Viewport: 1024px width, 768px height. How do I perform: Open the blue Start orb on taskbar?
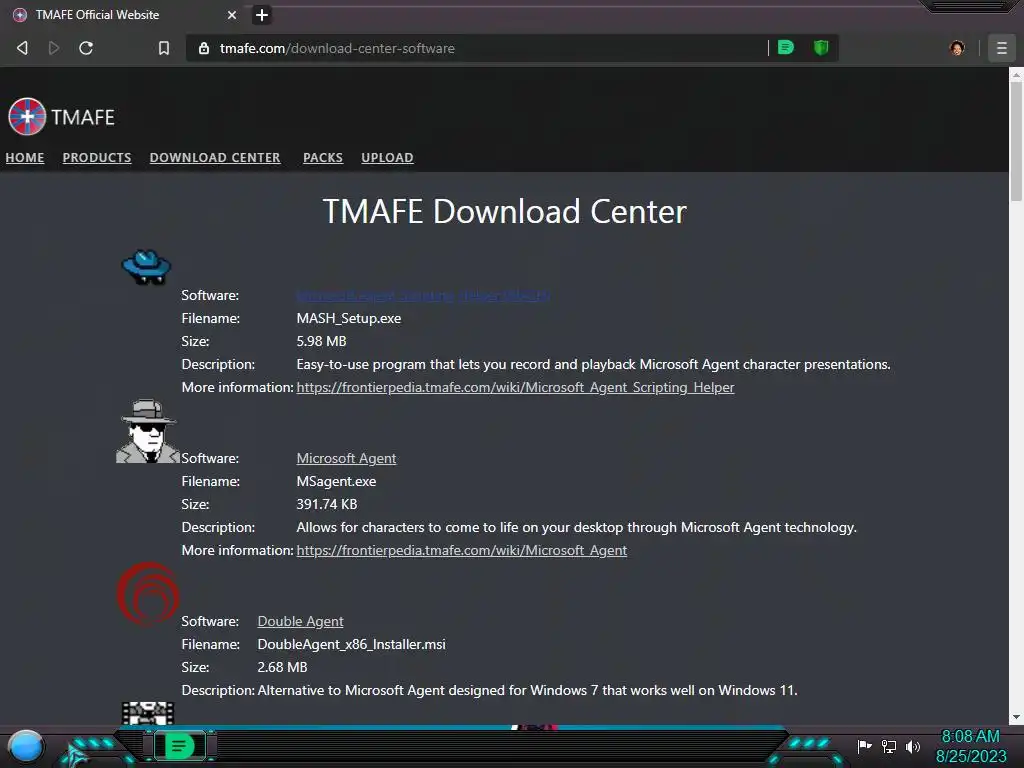tap(26, 746)
